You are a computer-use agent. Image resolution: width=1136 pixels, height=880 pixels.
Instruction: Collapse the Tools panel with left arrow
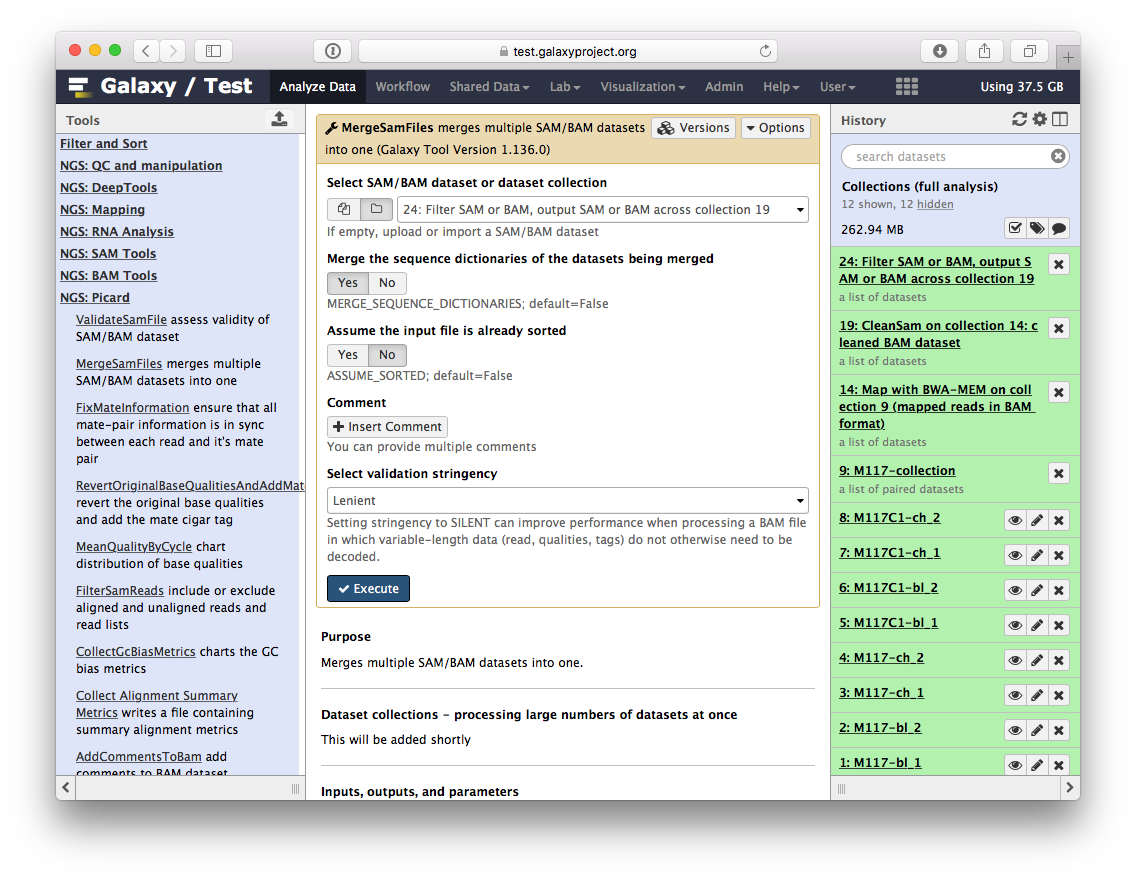point(66,787)
